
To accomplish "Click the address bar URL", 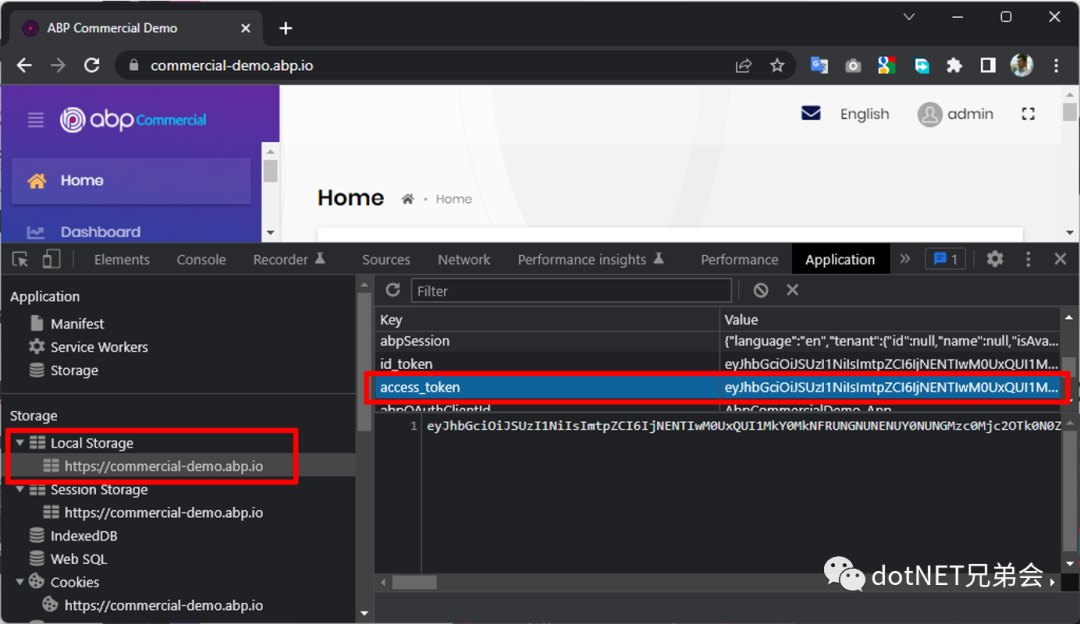I will tap(232, 65).
